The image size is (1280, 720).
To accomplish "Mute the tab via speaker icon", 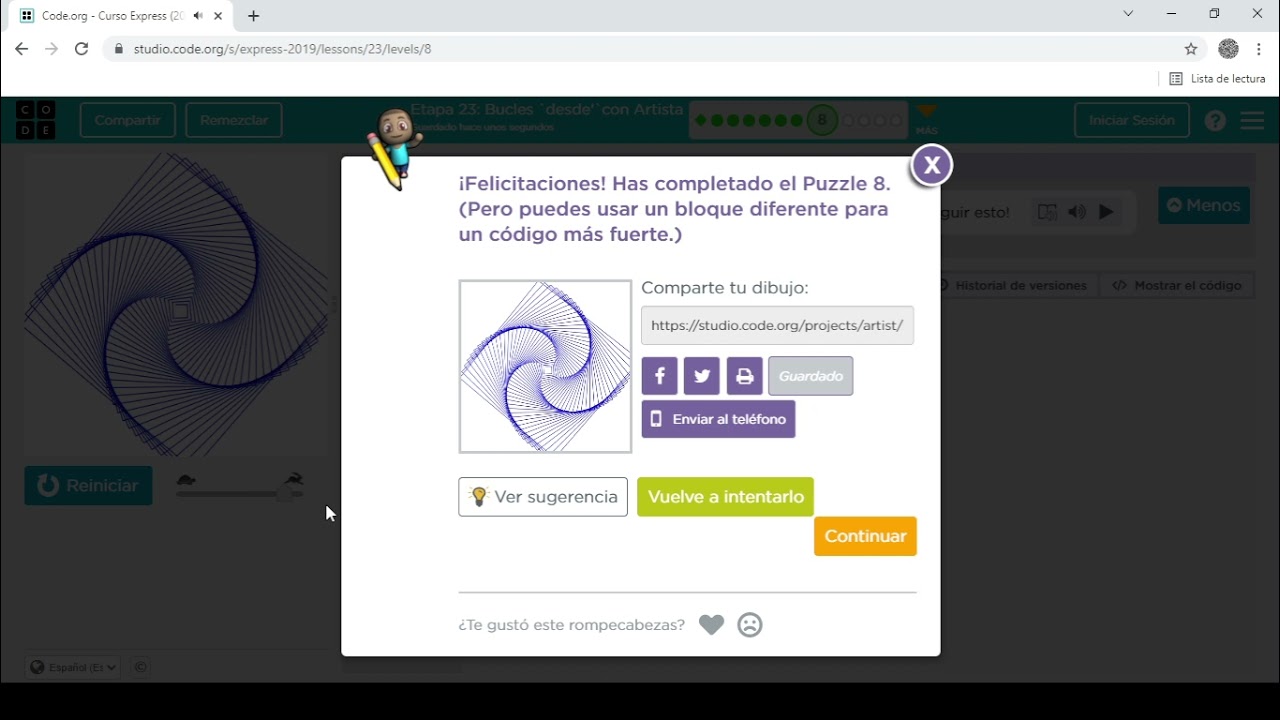I will click(198, 16).
